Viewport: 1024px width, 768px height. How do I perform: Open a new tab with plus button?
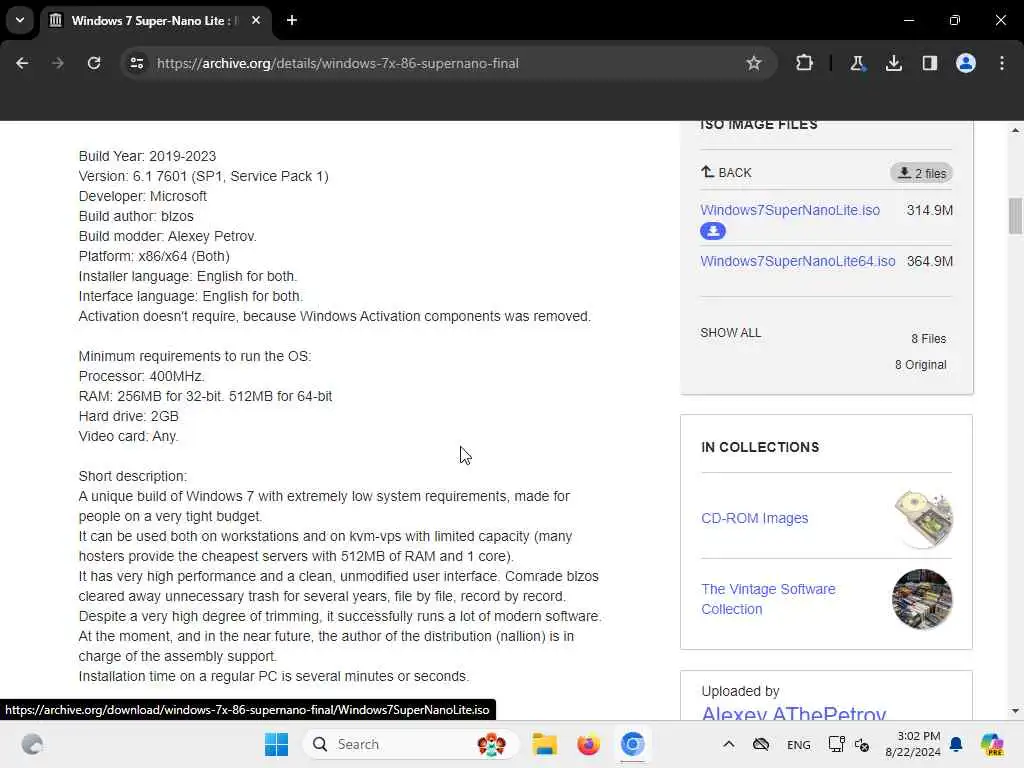pyautogui.click(x=292, y=20)
